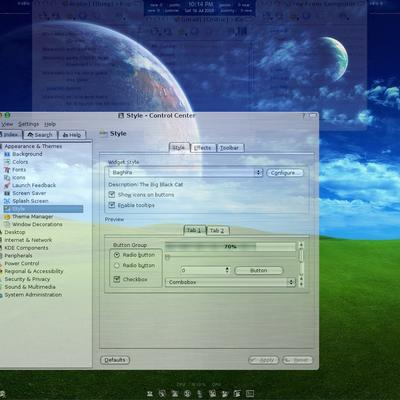Click the 70% progress bar in preview
400x400 pixels.
click(x=230, y=247)
